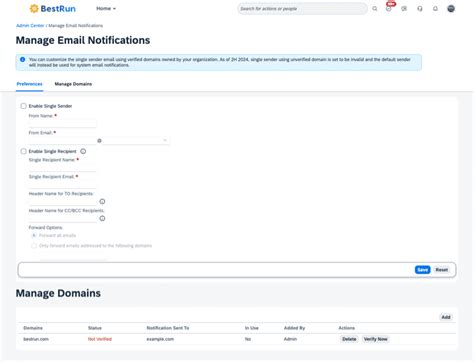The height and width of the screenshot is (362, 474).
Task: Open the user profile avatar
Action: [451, 9]
